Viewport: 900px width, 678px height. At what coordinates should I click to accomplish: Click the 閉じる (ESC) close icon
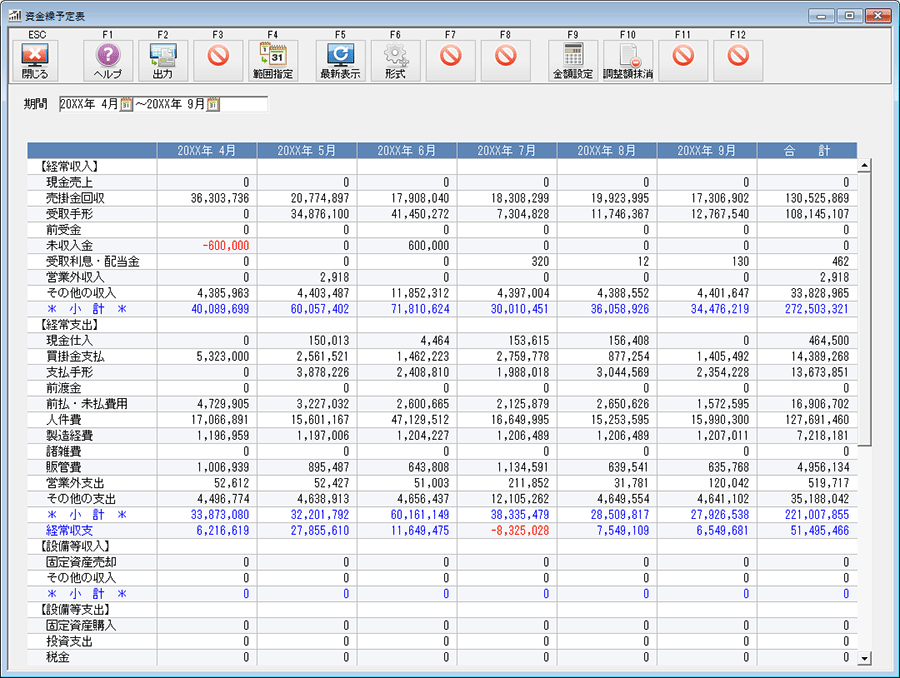[34, 60]
